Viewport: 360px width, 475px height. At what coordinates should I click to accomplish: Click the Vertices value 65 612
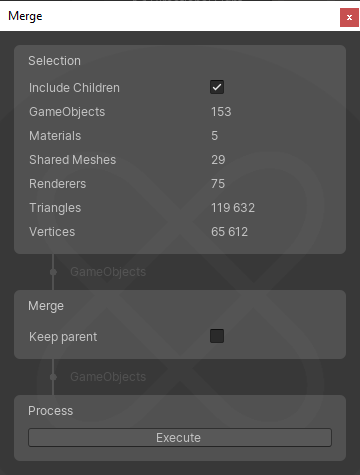click(x=230, y=232)
